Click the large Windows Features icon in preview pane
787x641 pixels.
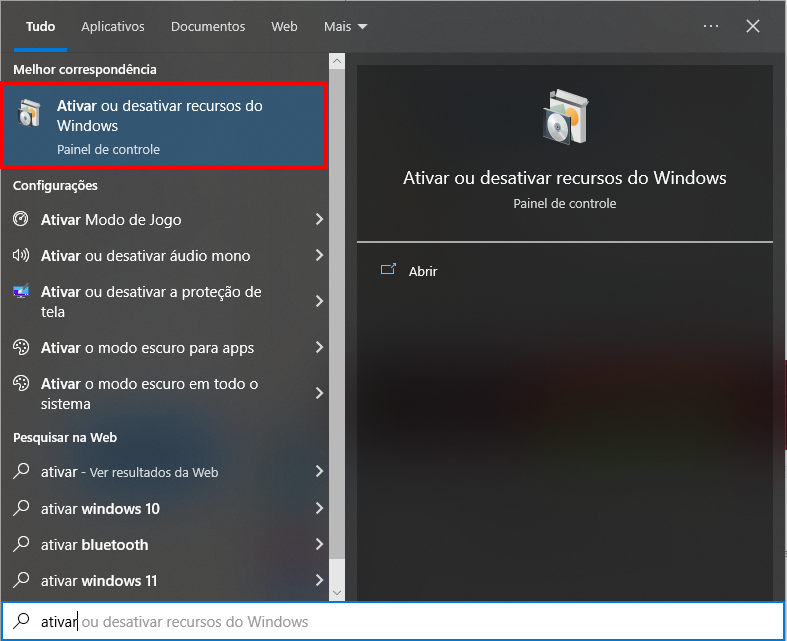coord(565,117)
